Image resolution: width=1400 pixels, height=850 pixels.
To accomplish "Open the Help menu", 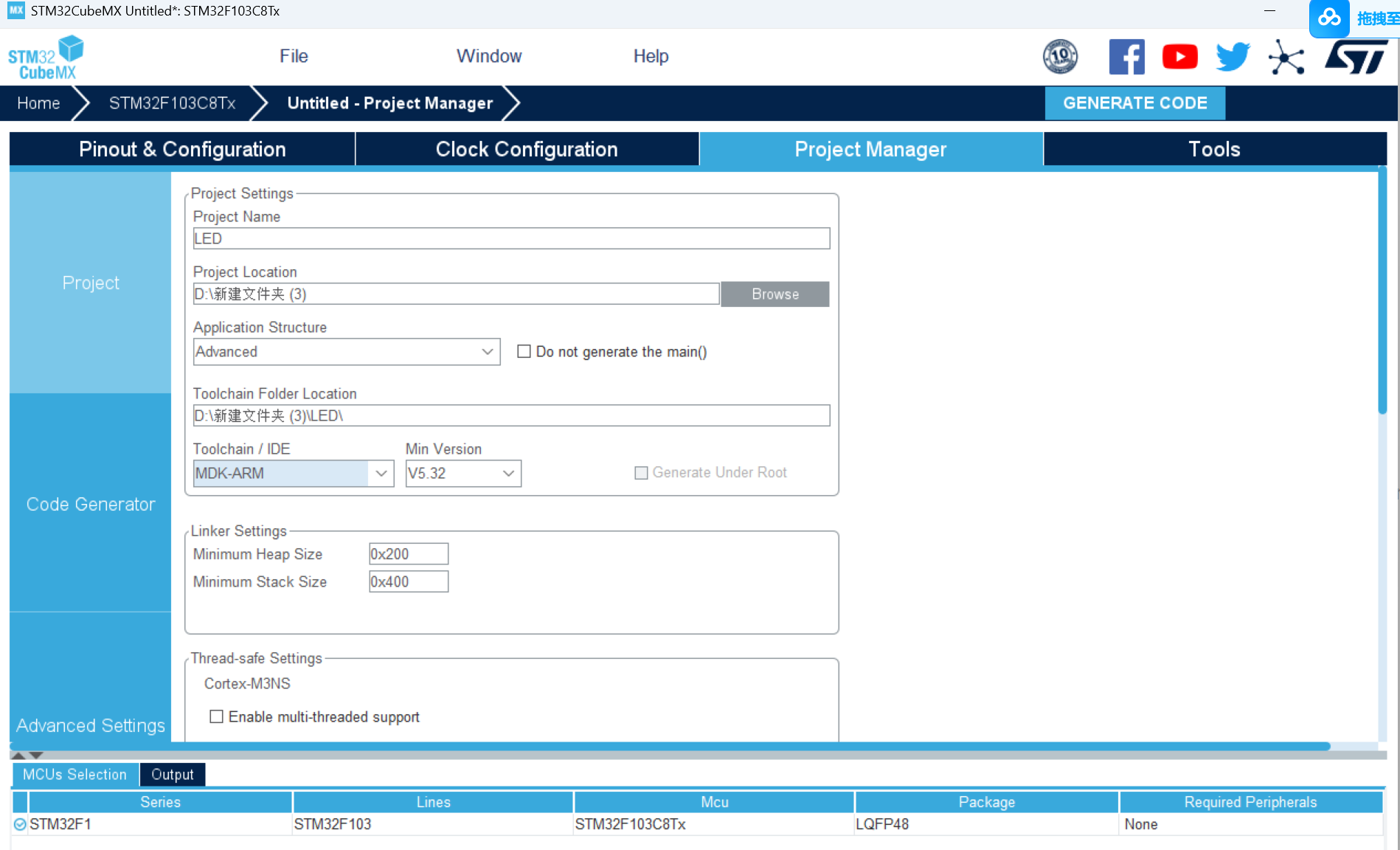I will pos(651,57).
